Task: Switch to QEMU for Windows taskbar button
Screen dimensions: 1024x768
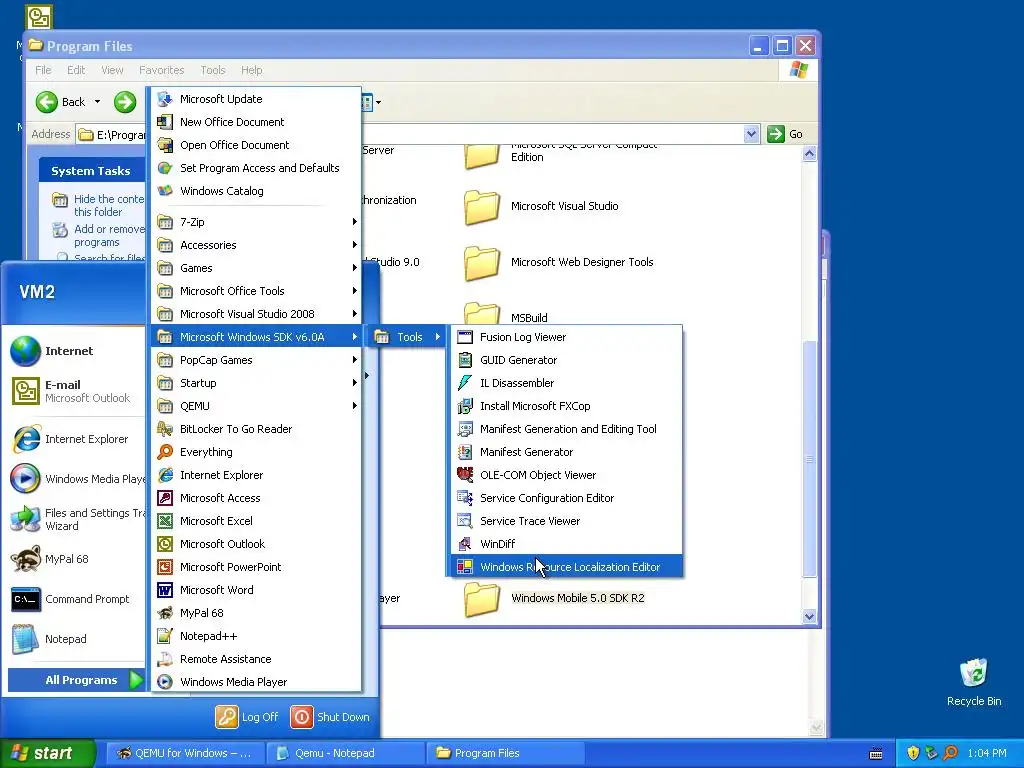Action: (187, 753)
